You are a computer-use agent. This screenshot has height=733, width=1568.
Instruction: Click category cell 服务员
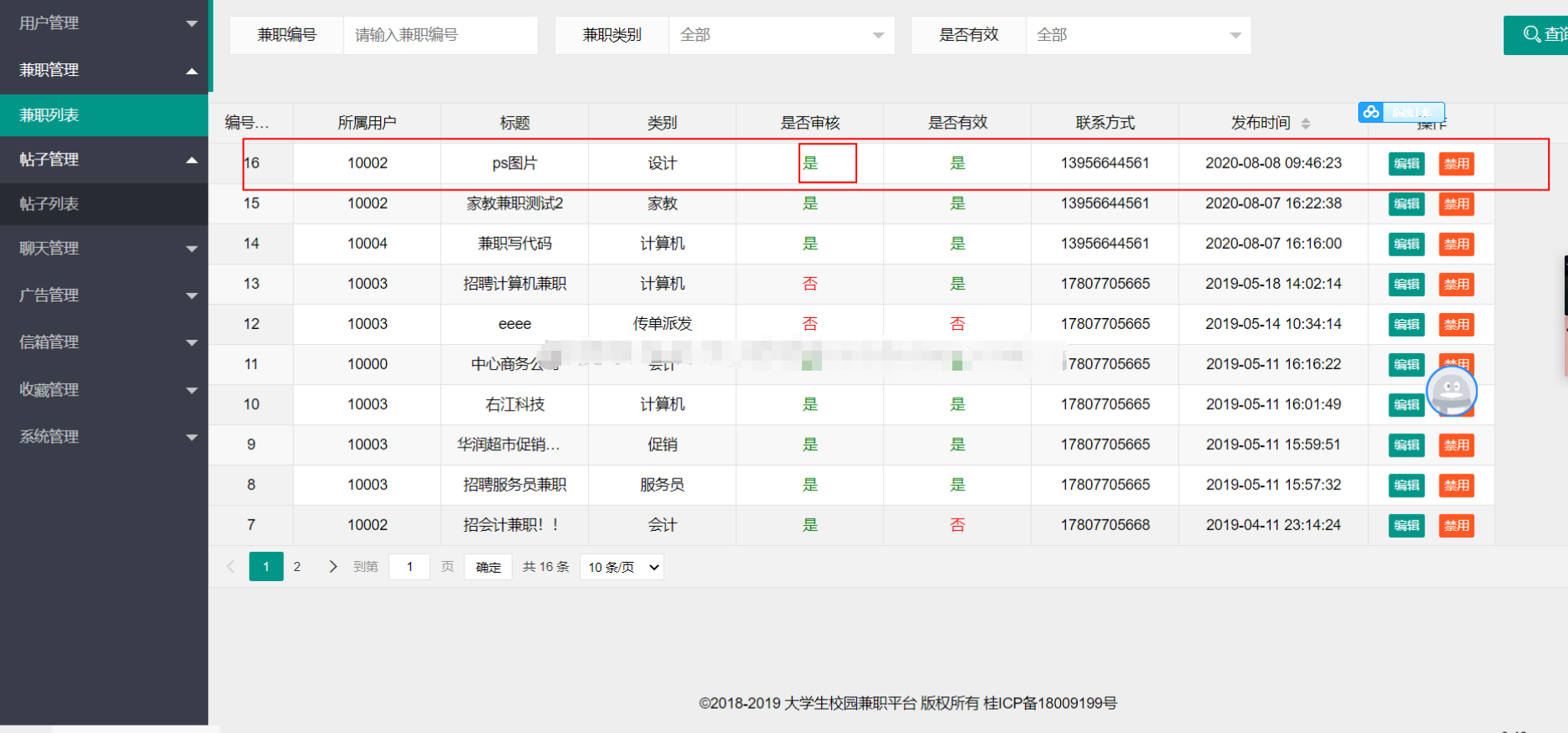click(662, 484)
